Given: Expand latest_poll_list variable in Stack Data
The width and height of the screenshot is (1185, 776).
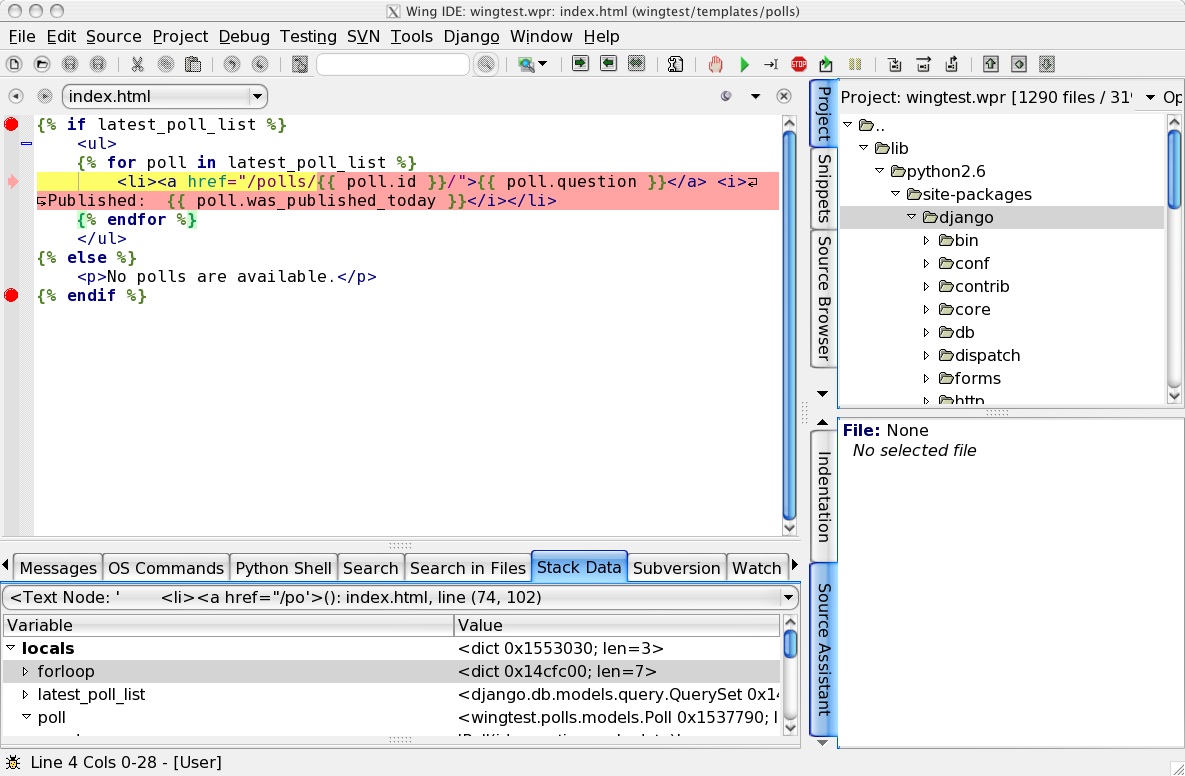Looking at the screenshot, I should point(26,694).
